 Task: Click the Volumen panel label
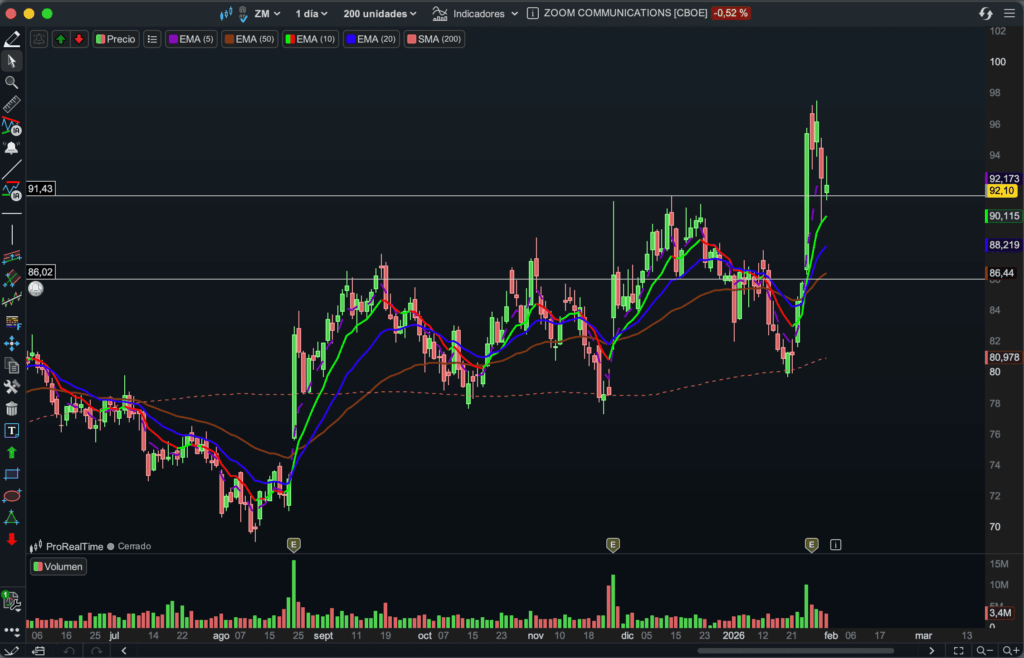58,567
